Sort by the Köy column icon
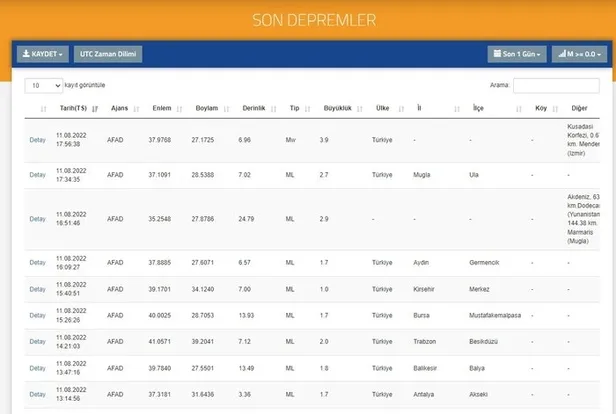The height and width of the screenshot is (414, 616). click(x=555, y=109)
